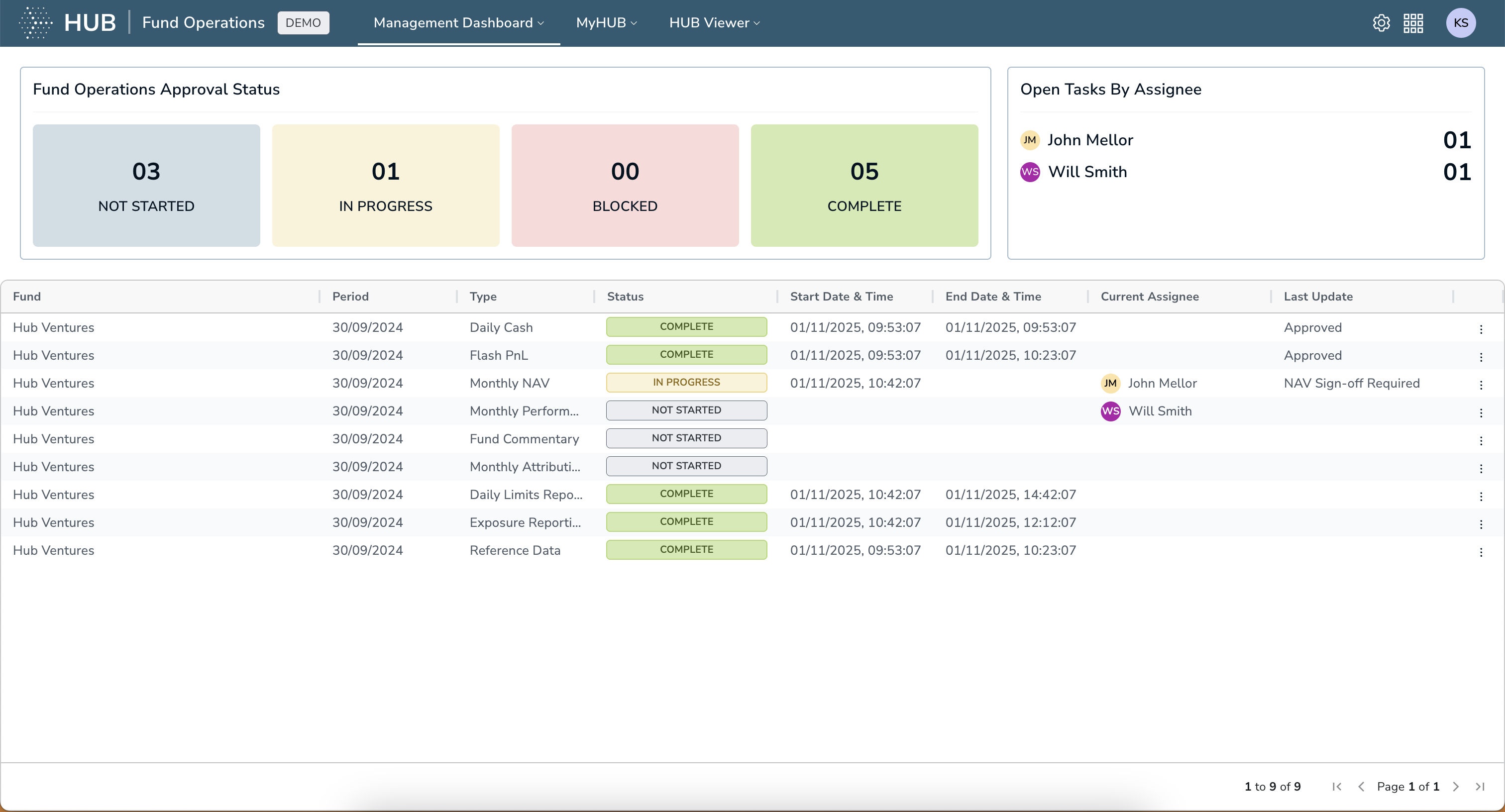Jump to first page icon
1505x812 pixels.
coord(1336,786)
